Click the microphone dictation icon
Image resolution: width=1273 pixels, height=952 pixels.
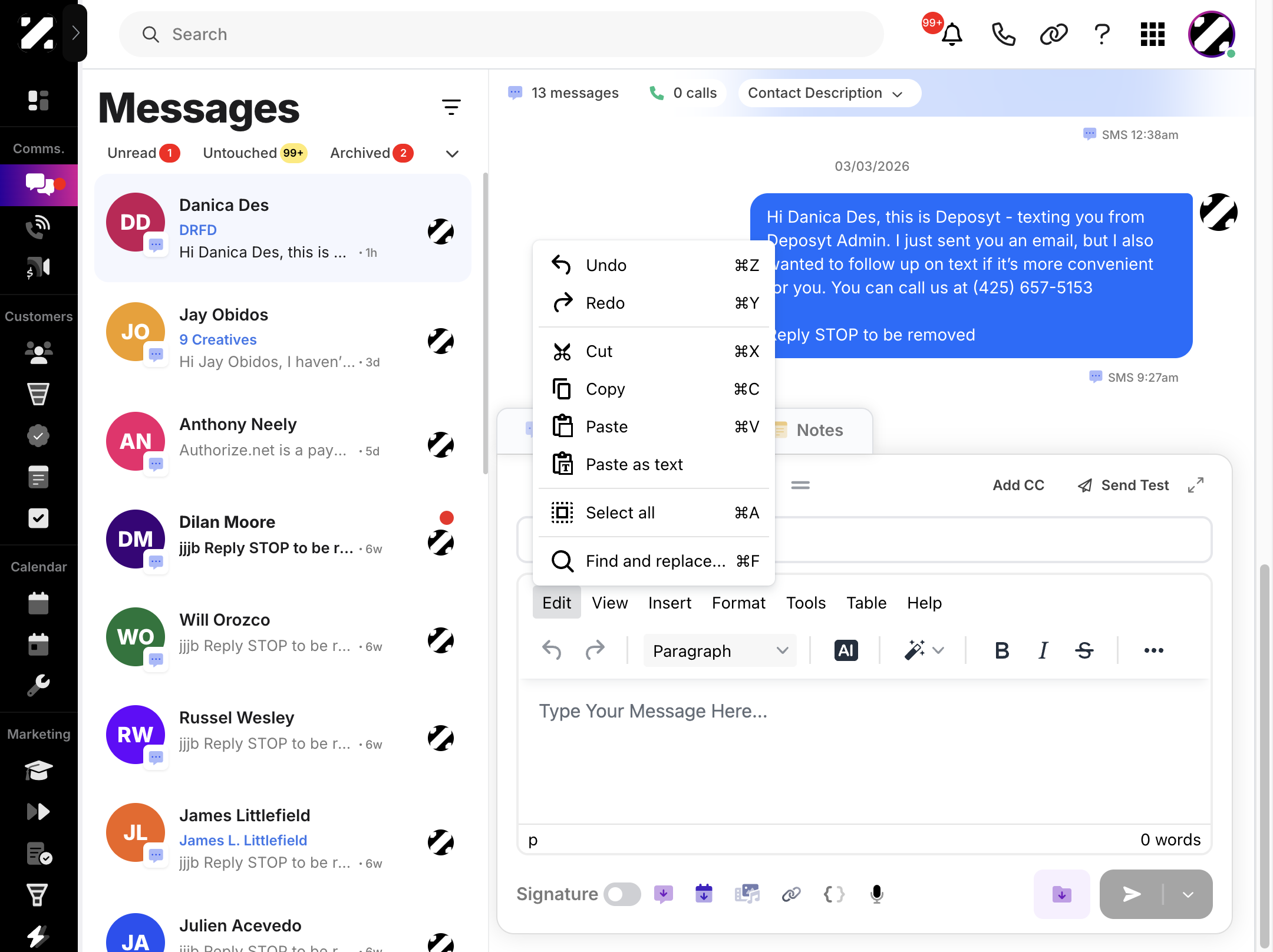tap(876, 894)
